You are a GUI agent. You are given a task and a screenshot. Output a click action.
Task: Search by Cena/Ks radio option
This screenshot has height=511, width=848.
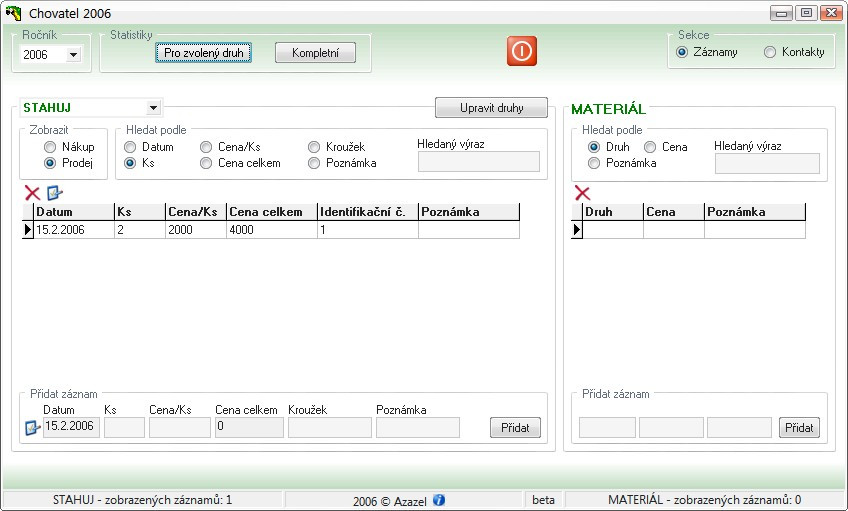coord(206,147)
